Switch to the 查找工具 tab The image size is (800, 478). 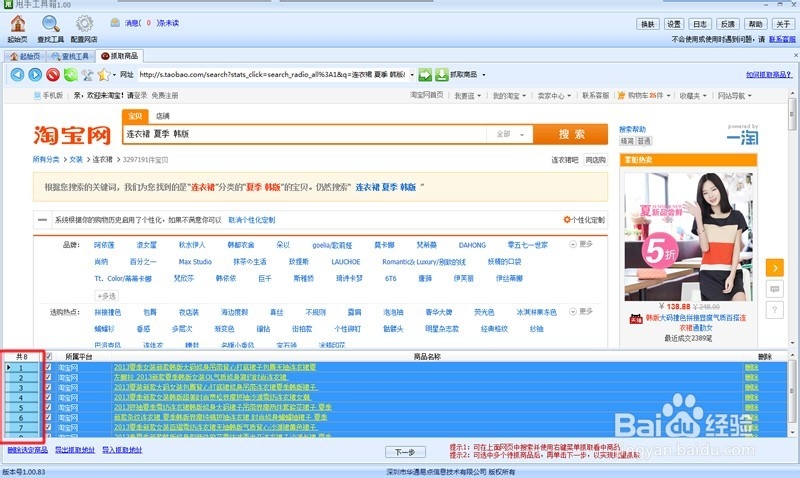tap(70, 56)
